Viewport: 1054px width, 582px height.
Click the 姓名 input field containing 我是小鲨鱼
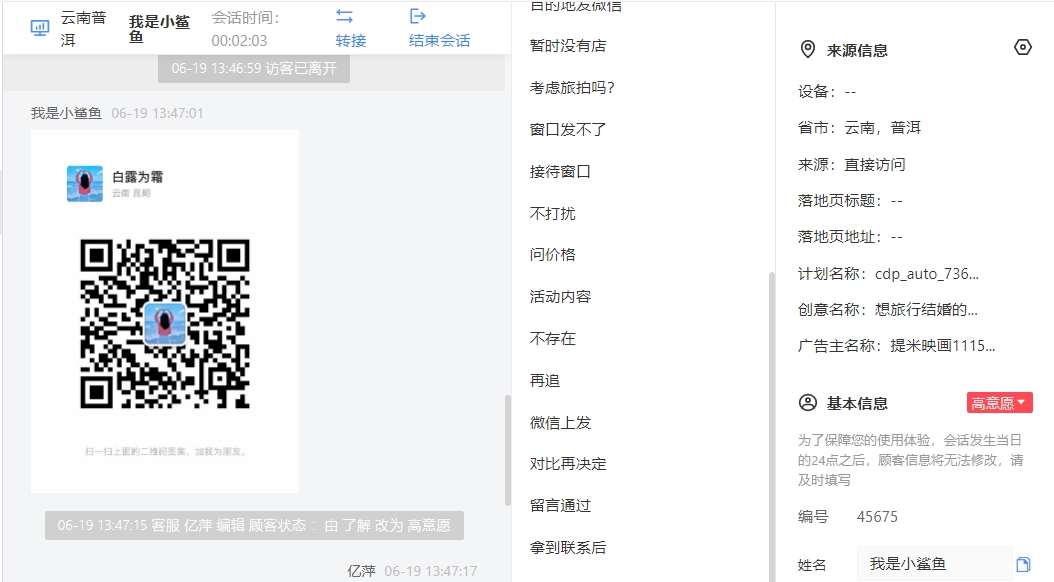click(934, 564)
